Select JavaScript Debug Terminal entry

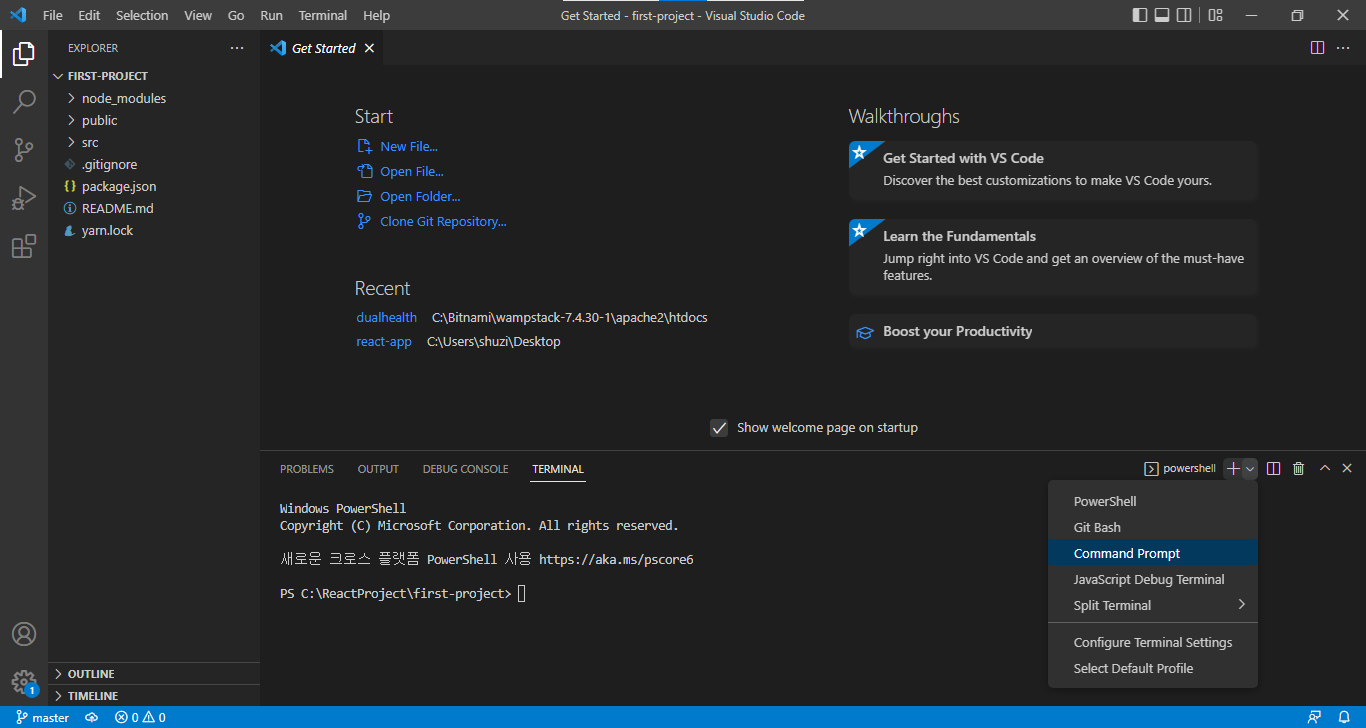tap(1153, 579)
